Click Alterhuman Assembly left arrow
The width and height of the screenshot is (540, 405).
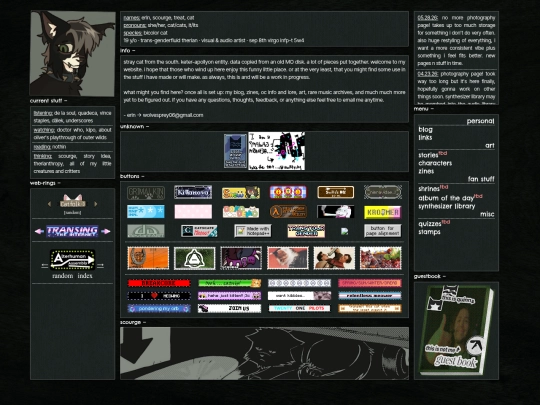[x=44, y=266]
